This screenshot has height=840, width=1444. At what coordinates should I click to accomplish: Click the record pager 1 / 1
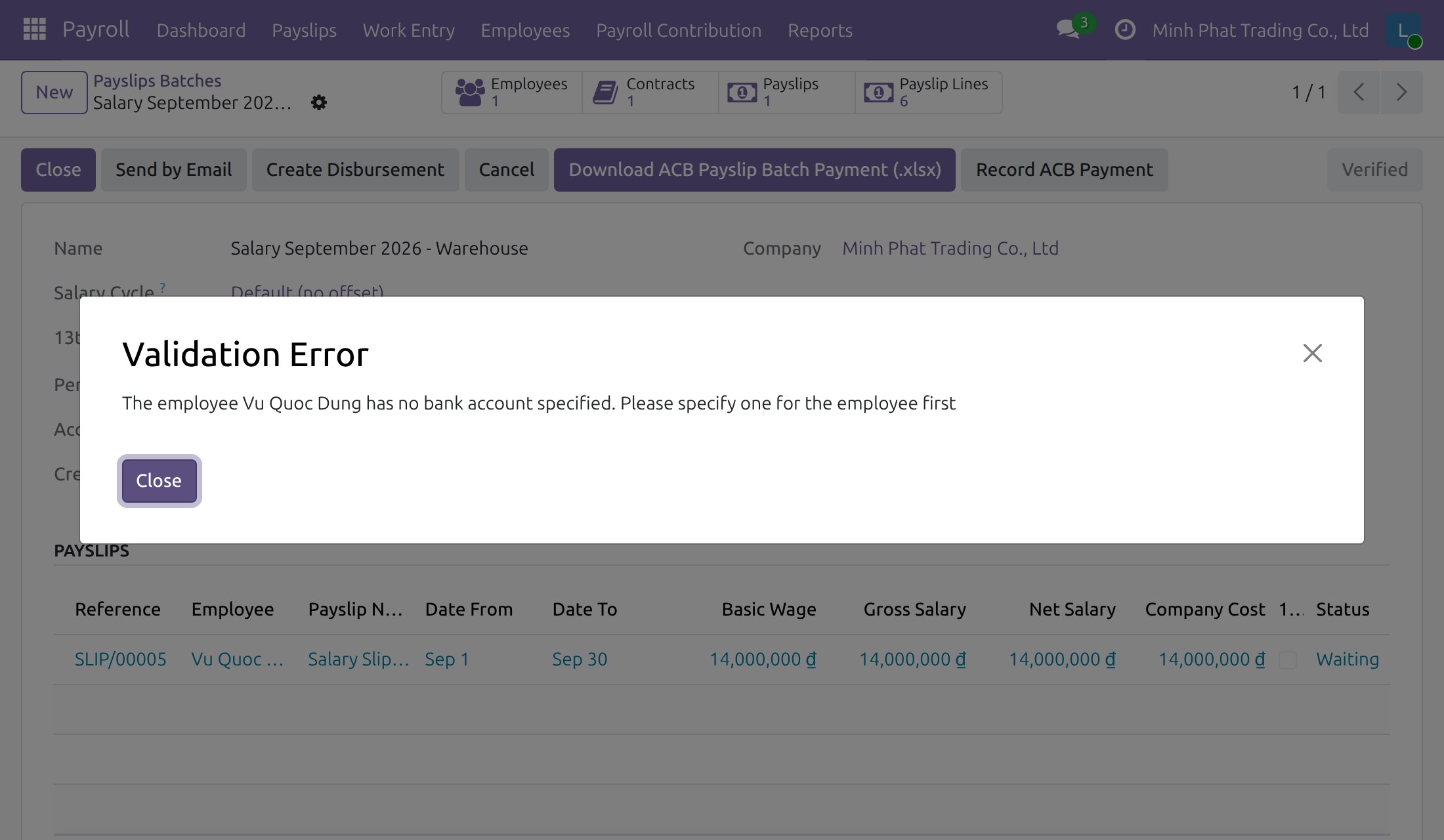pos(1309,93)
